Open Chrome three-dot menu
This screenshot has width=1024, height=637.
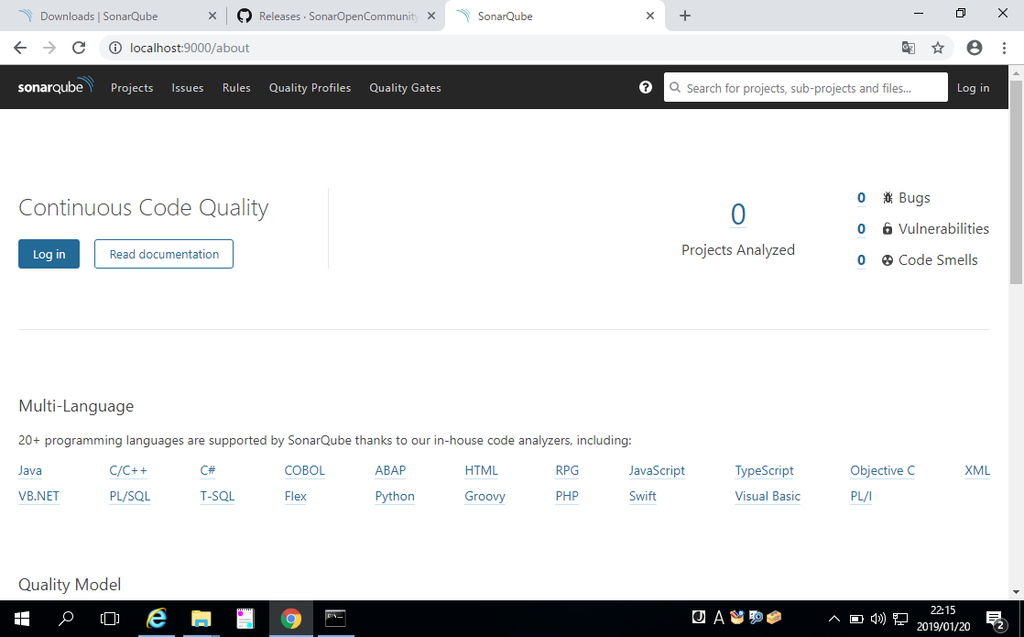point(1004,48)
